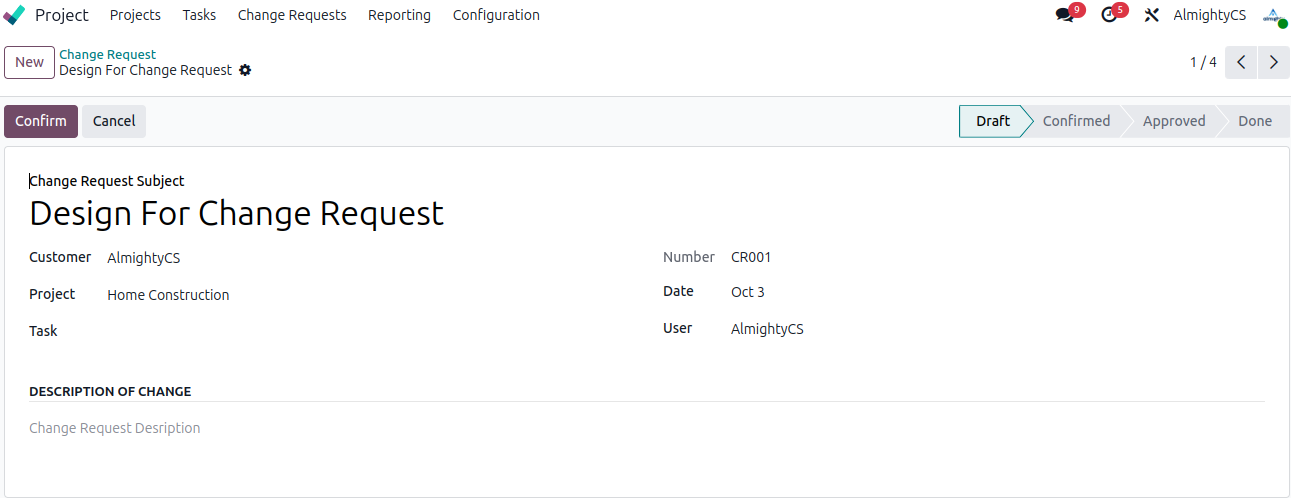Screen dimensions: 1291x498
Task: Go to previous record arrow
Action: point(1241,62)
